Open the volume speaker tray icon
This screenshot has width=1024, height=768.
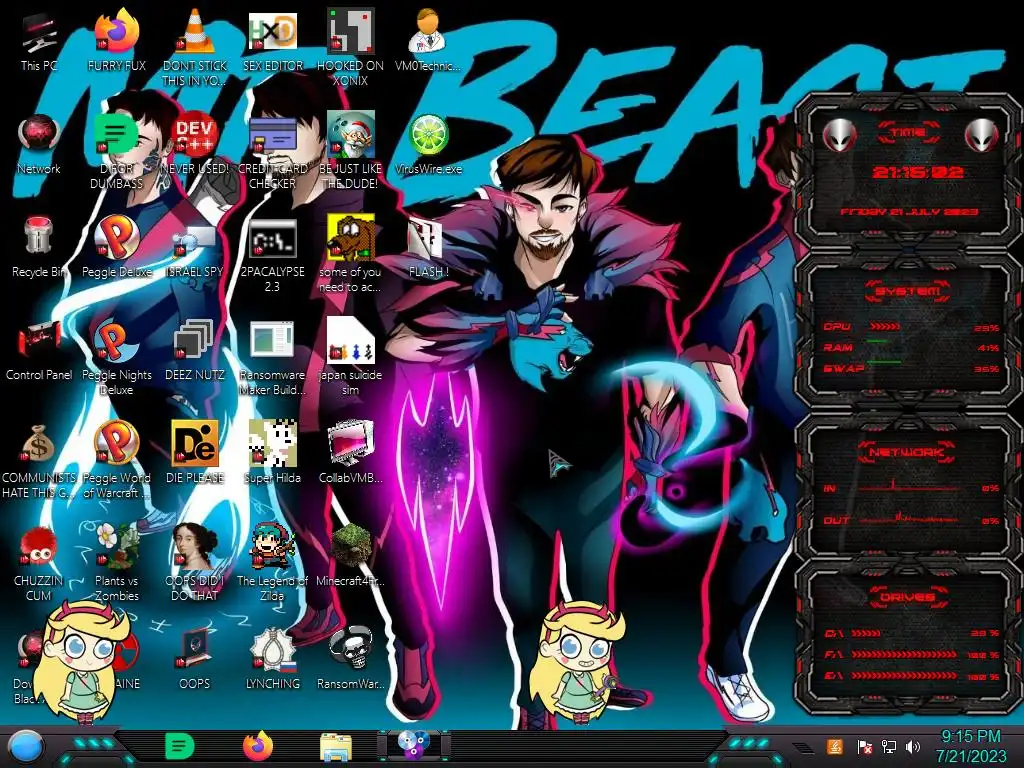[914, 746]
